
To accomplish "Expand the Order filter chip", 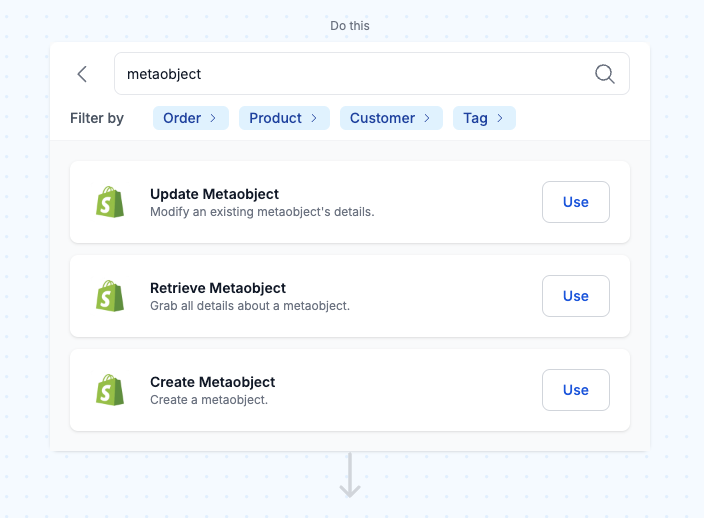I will tap(191, 118).
